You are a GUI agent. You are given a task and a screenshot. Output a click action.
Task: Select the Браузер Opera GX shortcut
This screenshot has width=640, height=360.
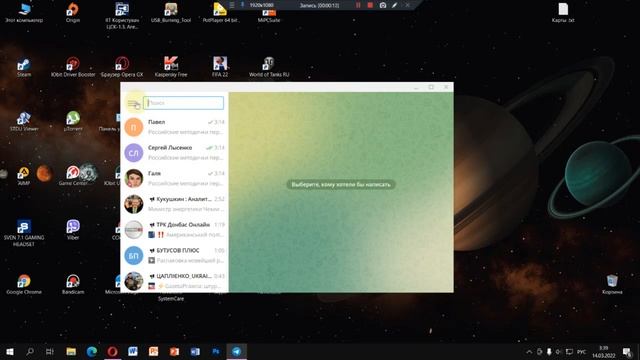click(x=122, y=67)
